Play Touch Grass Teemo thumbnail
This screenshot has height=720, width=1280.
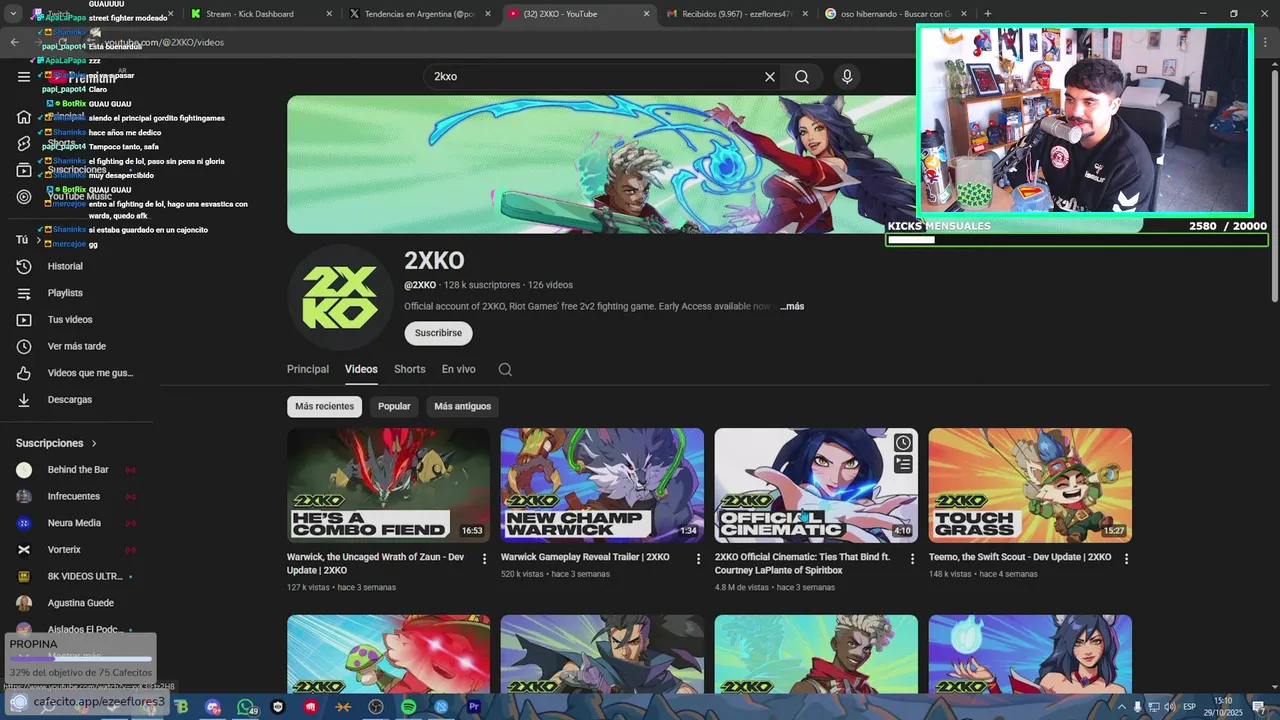(1030, 486)
